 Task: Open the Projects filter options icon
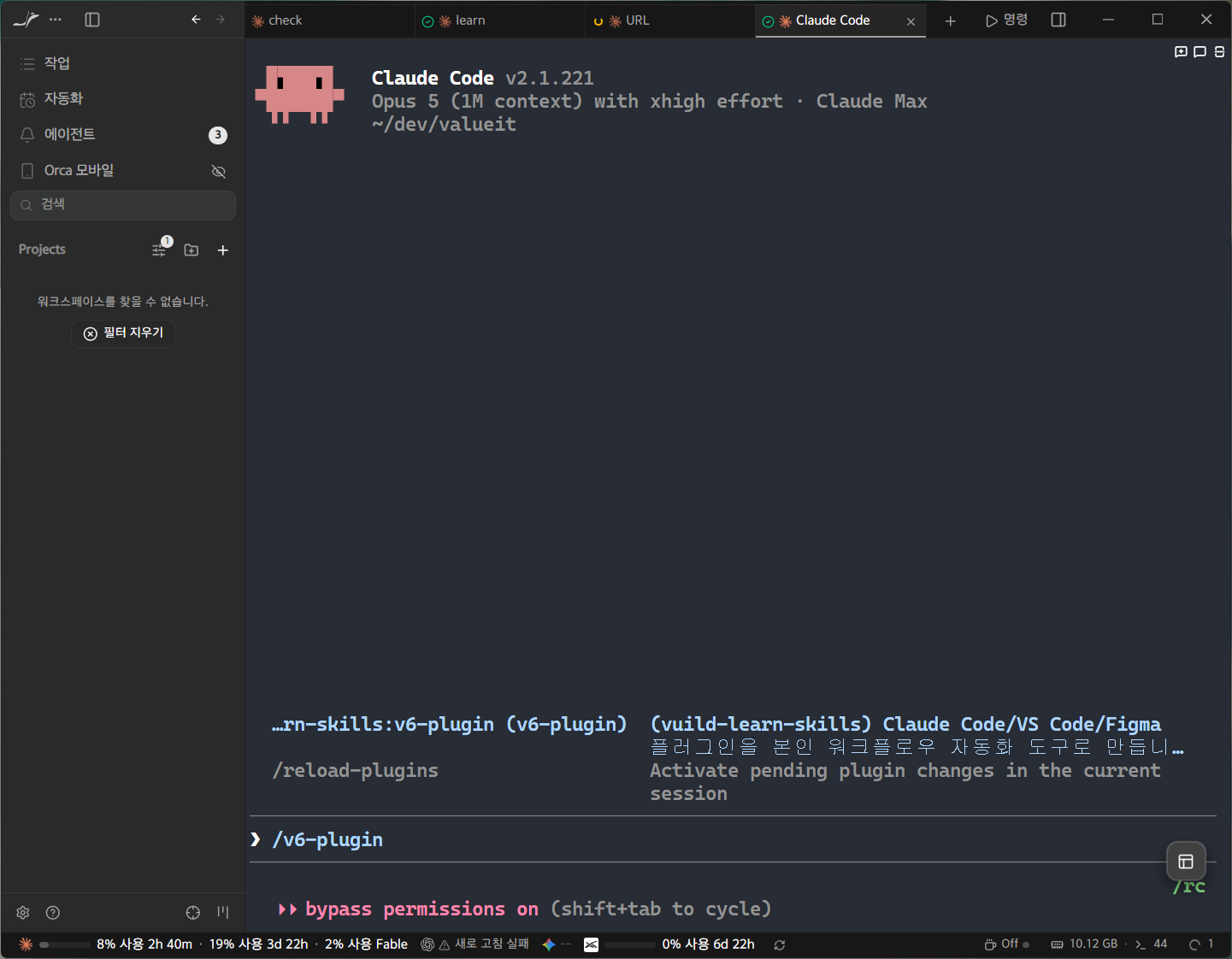pyautogui.click(x=160, y=249)
